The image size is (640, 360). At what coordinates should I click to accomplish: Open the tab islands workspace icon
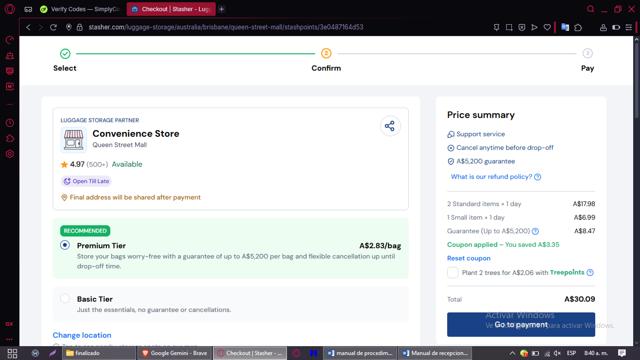click(x=28, y=9)
